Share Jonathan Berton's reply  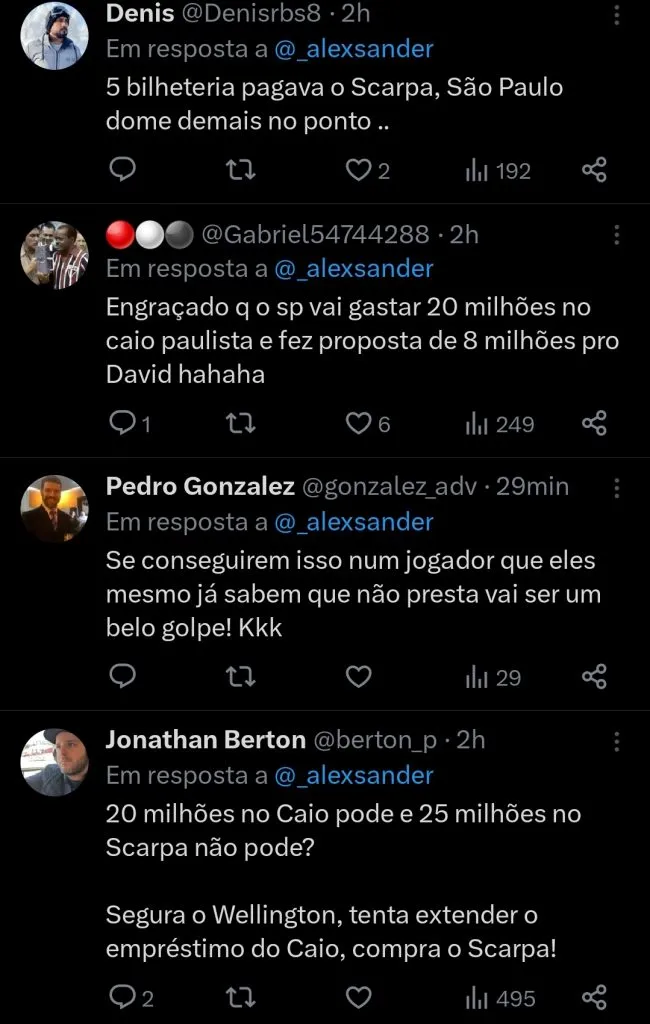595,997
